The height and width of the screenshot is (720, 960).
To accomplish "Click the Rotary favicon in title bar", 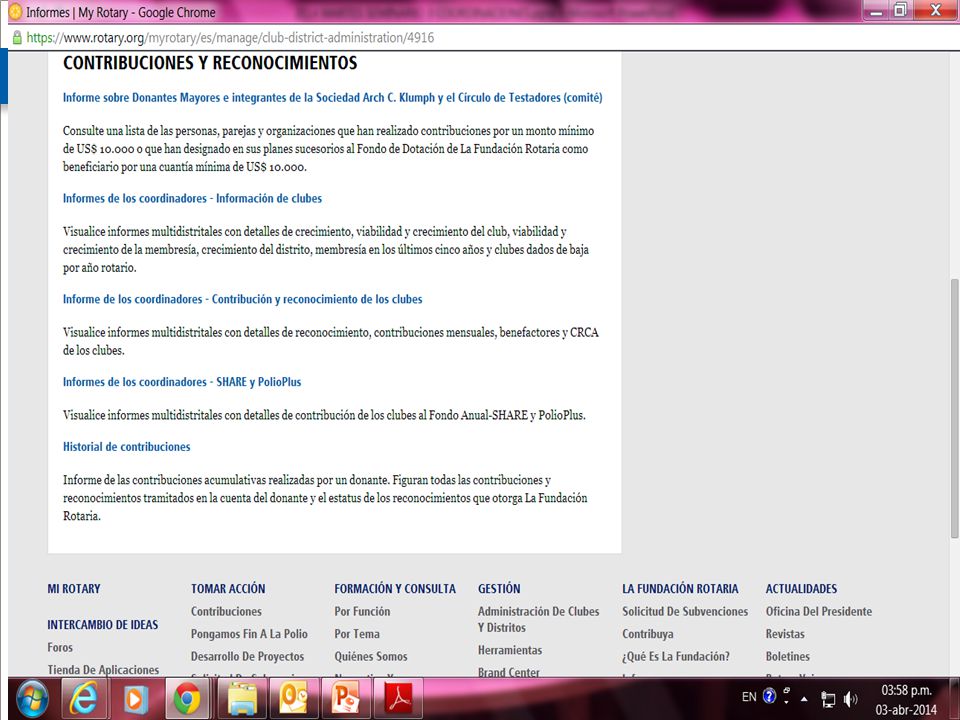I will coord(15,12).
